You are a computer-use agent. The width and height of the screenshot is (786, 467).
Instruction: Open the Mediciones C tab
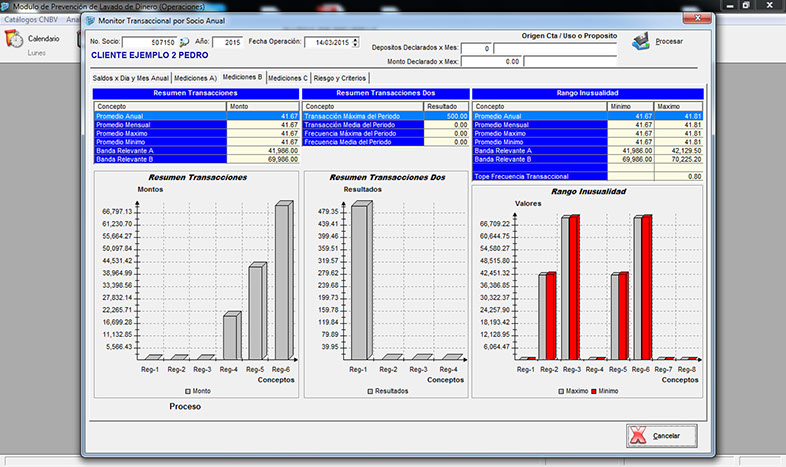coord(288,77)
